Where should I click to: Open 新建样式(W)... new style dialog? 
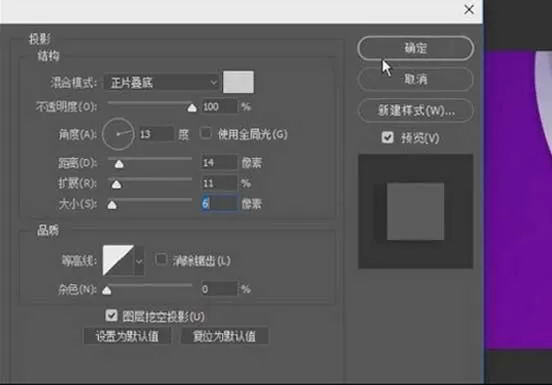[415, 111]
